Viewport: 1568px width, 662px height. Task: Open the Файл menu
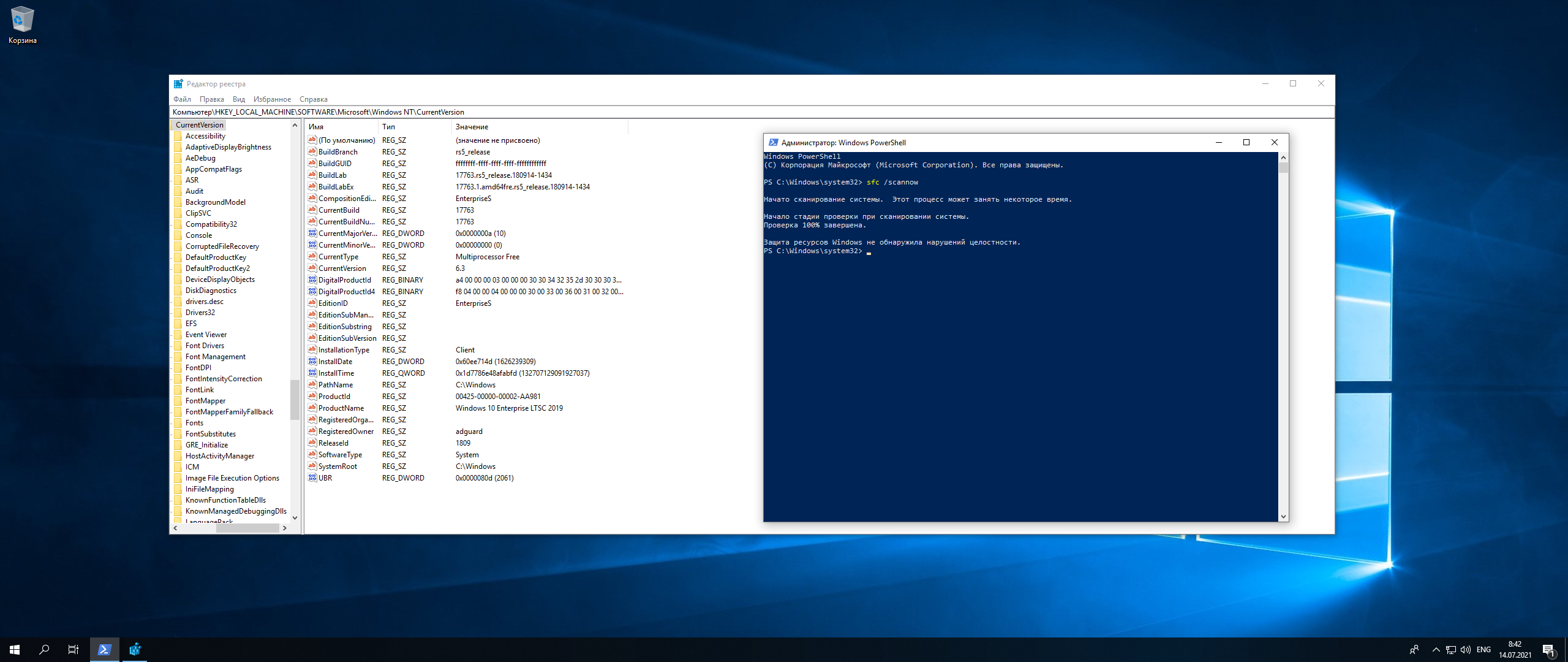(182, 99)
